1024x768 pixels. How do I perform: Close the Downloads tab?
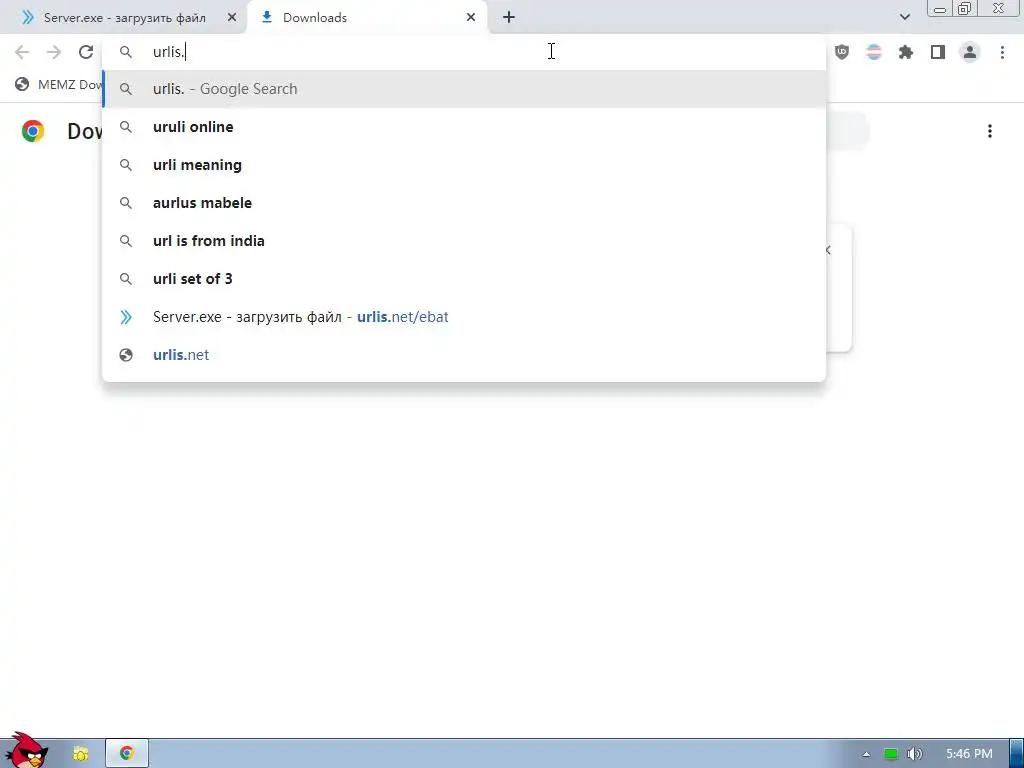coord(471,18)
